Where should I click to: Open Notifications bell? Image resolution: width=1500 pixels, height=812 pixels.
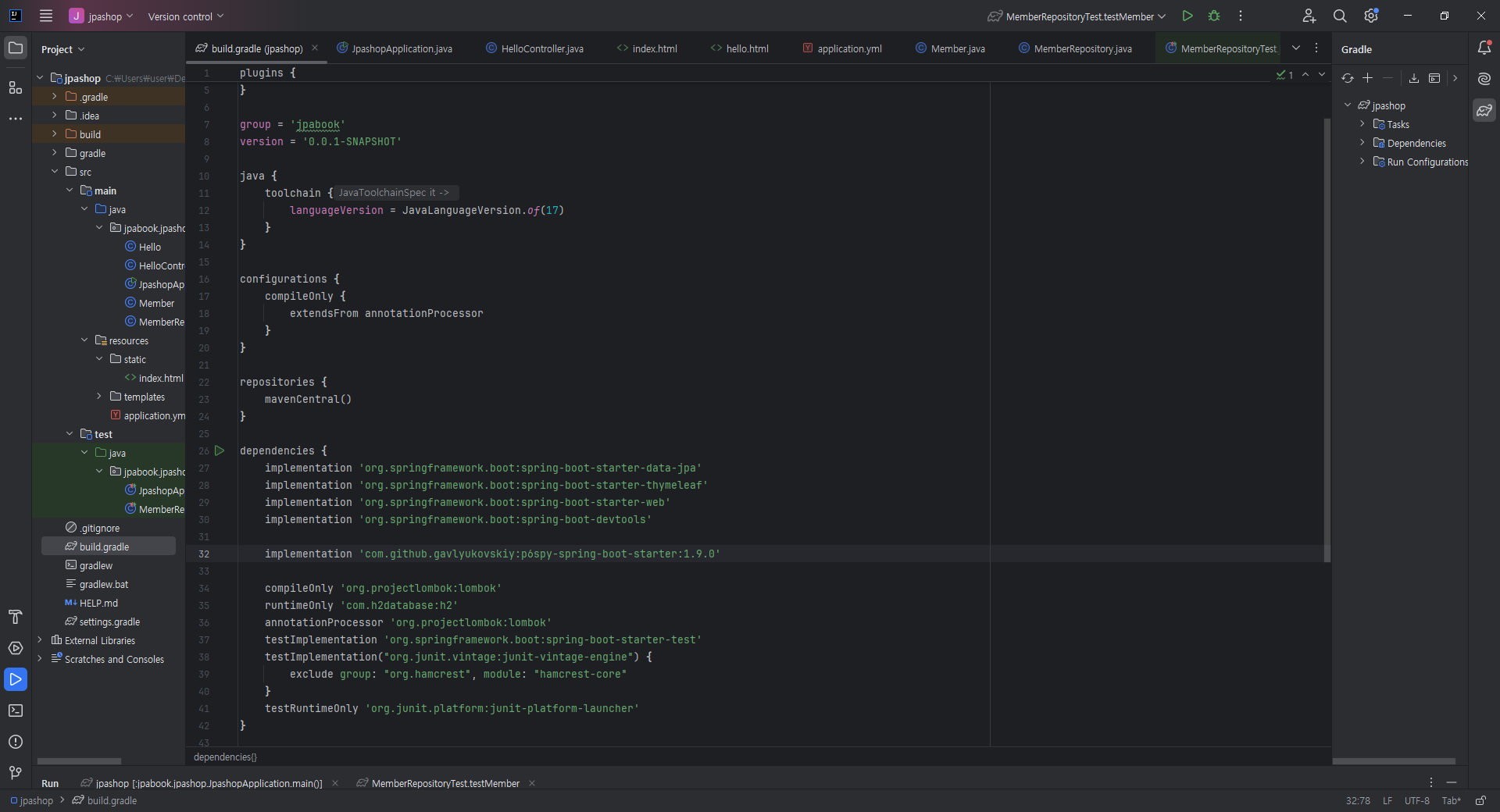pos(1484,48)
